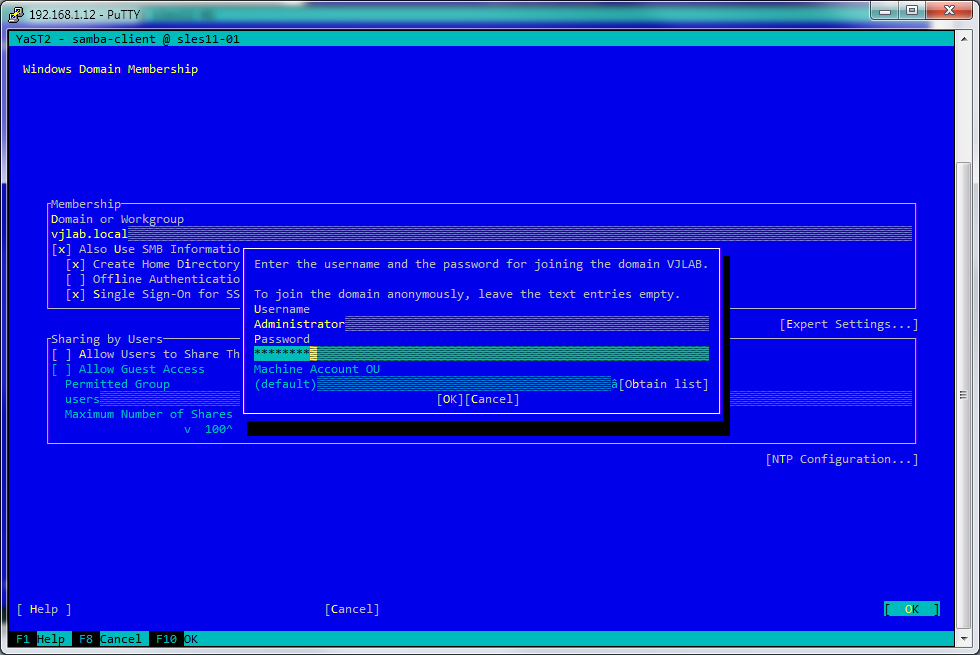Screen dimensions: 980x655
Task: Click Obtain list for Machine Account OU
Action: (x=663, y=384)
